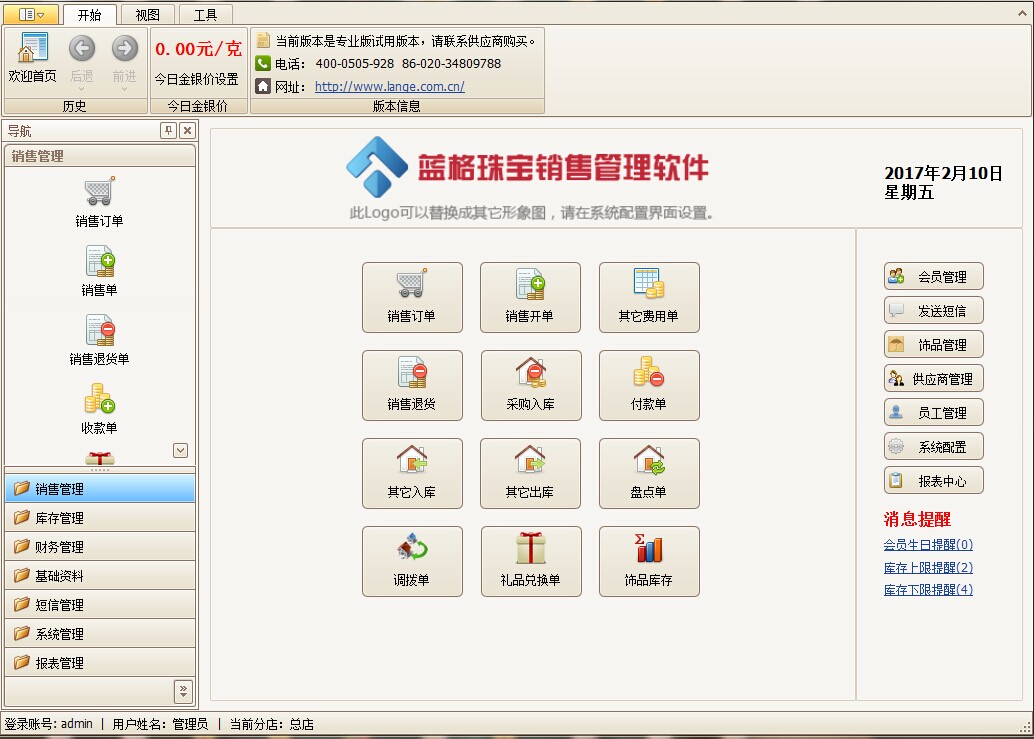Go to the 欢迎首页 home button
1034x739 pixels.
pyautogui.click(x=32, y=58)
